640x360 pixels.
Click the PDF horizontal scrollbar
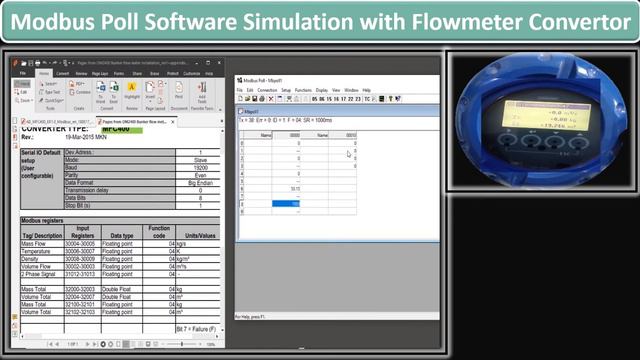[x=120, y=336]
